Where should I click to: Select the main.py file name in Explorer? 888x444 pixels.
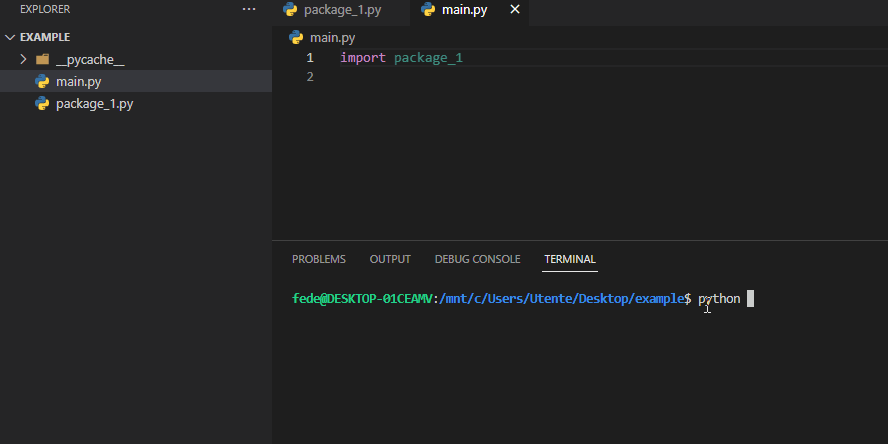point(78,82)
